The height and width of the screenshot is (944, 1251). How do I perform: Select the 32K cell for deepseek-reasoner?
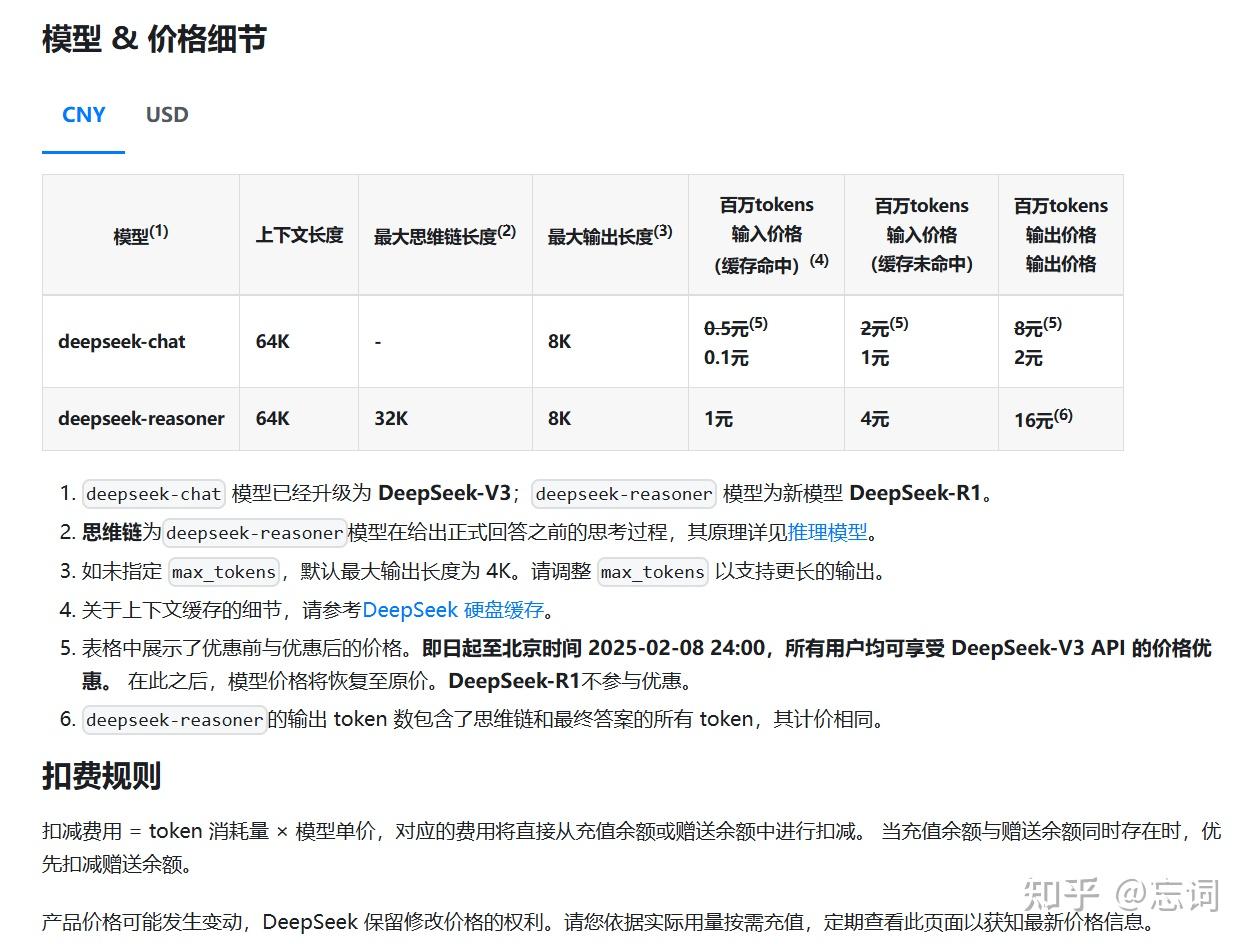point(390,419)
